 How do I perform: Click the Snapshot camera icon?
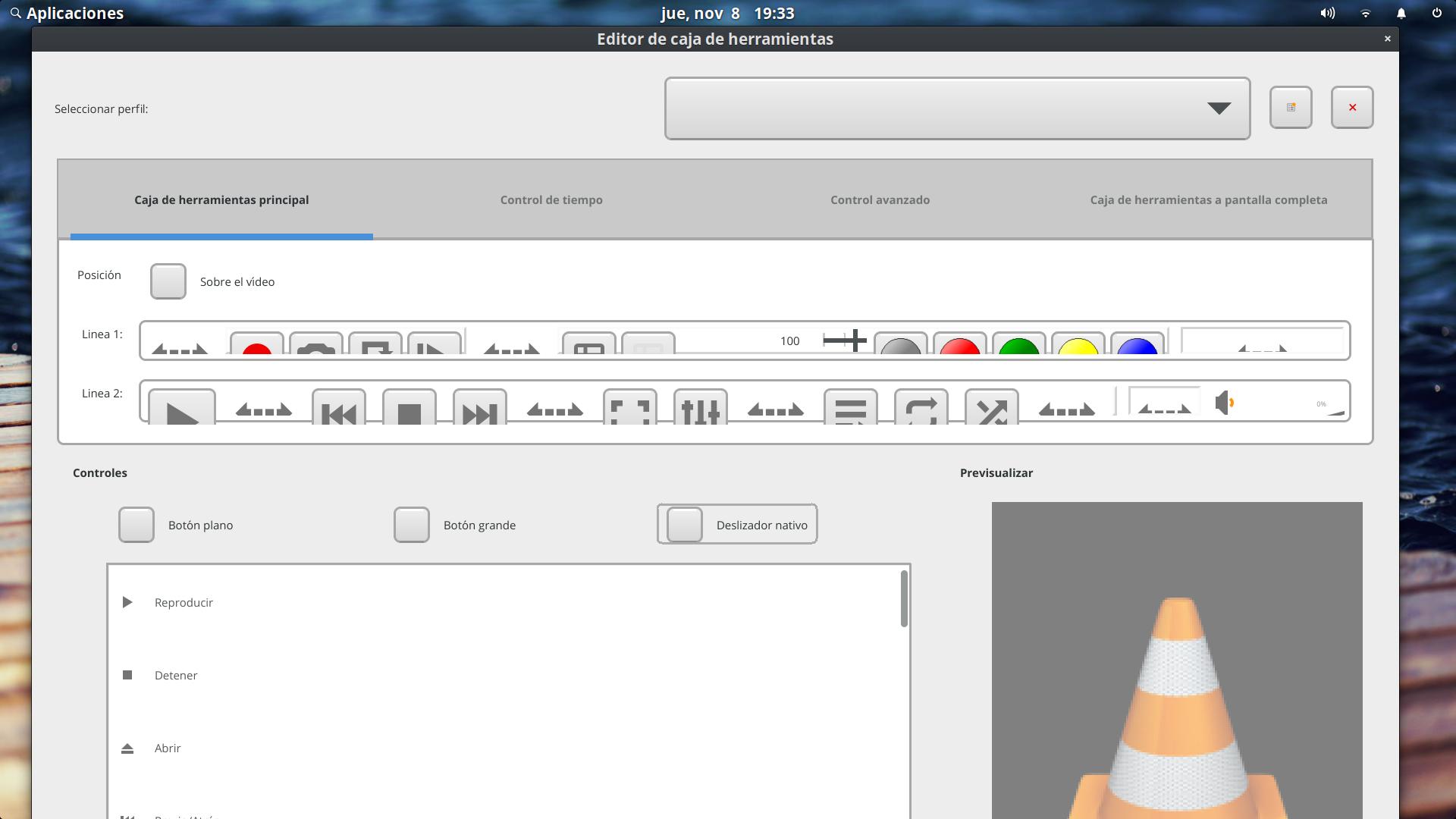coord(315,349)
